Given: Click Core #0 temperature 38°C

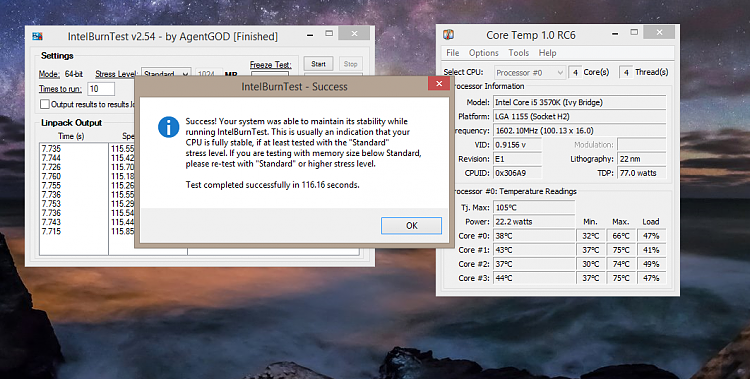Looking at the screenshot, I should pos(534,236).
